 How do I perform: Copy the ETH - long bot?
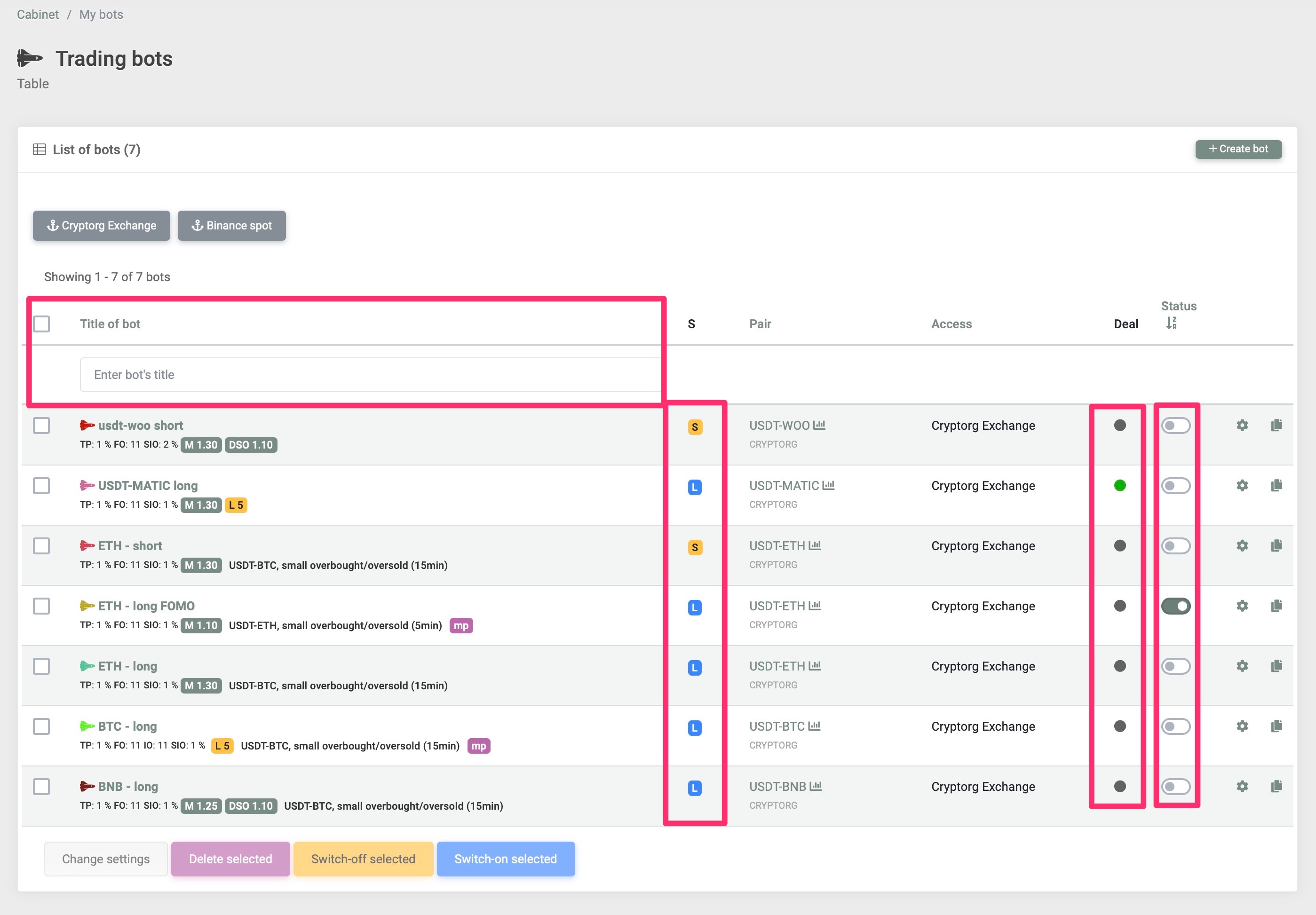click(1276, 666)
